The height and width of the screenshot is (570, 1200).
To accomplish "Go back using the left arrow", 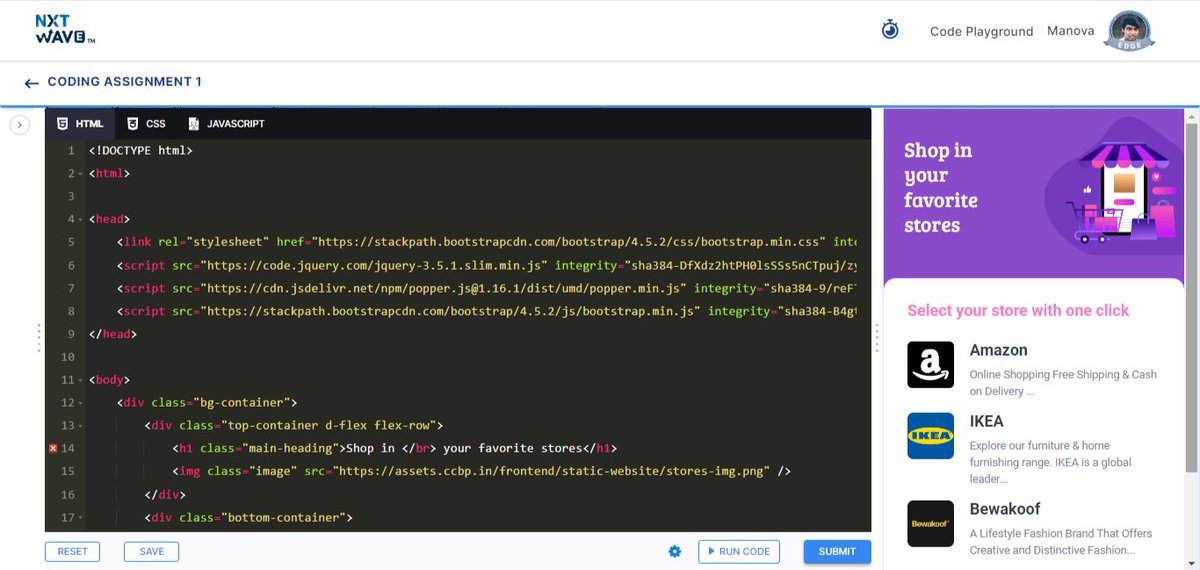I will click(x=32, y=83).
